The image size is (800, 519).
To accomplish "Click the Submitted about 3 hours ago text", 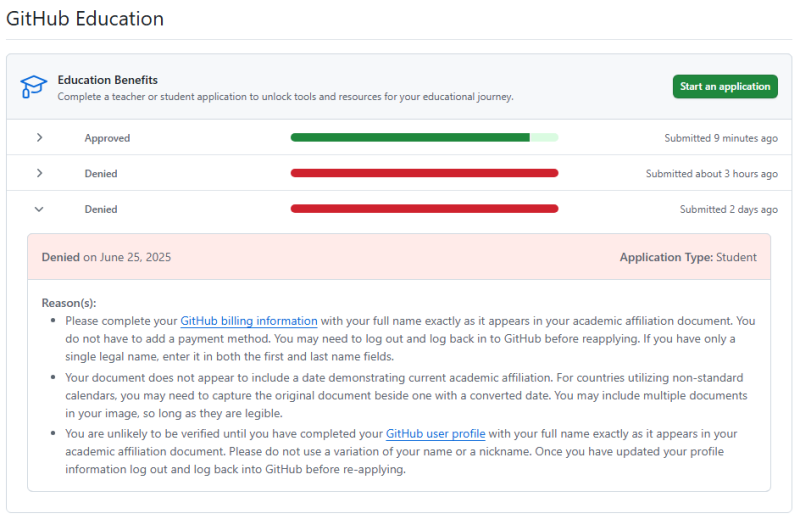I will (712, 174).
